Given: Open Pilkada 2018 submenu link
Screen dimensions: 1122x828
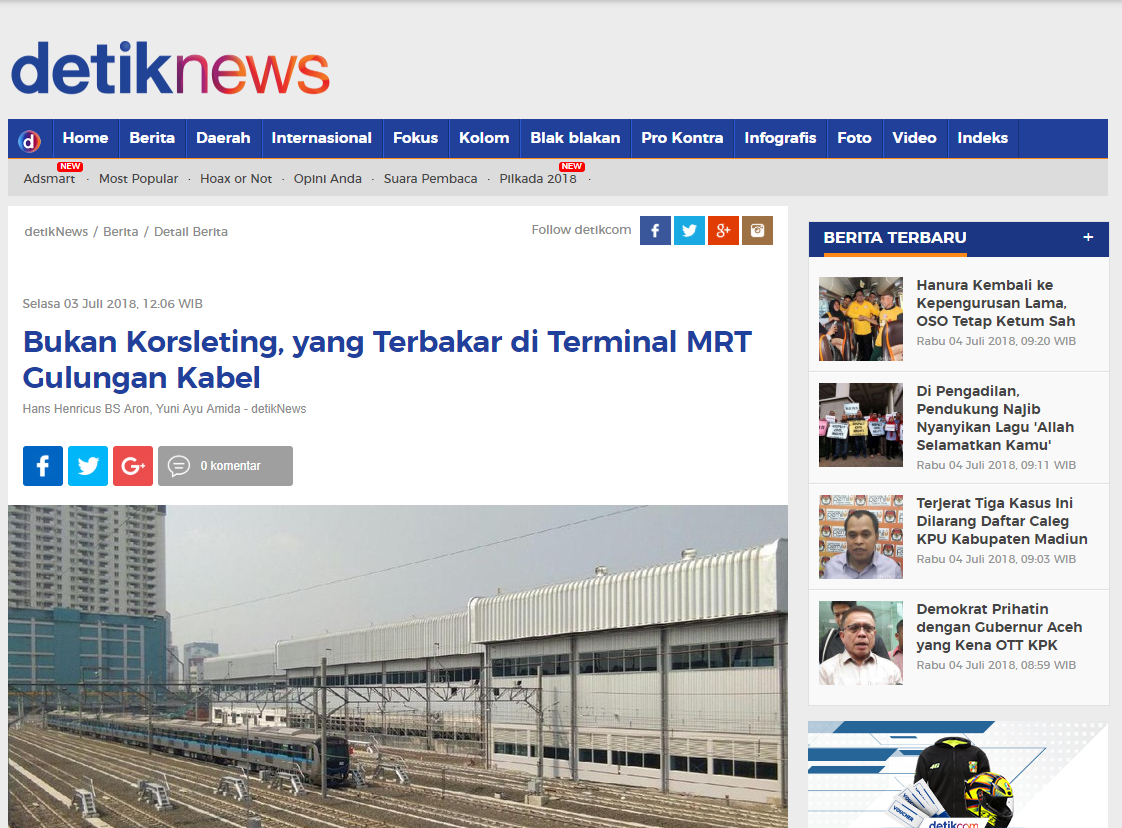Looking at the screenshot, I should click(x=538, y=179).
